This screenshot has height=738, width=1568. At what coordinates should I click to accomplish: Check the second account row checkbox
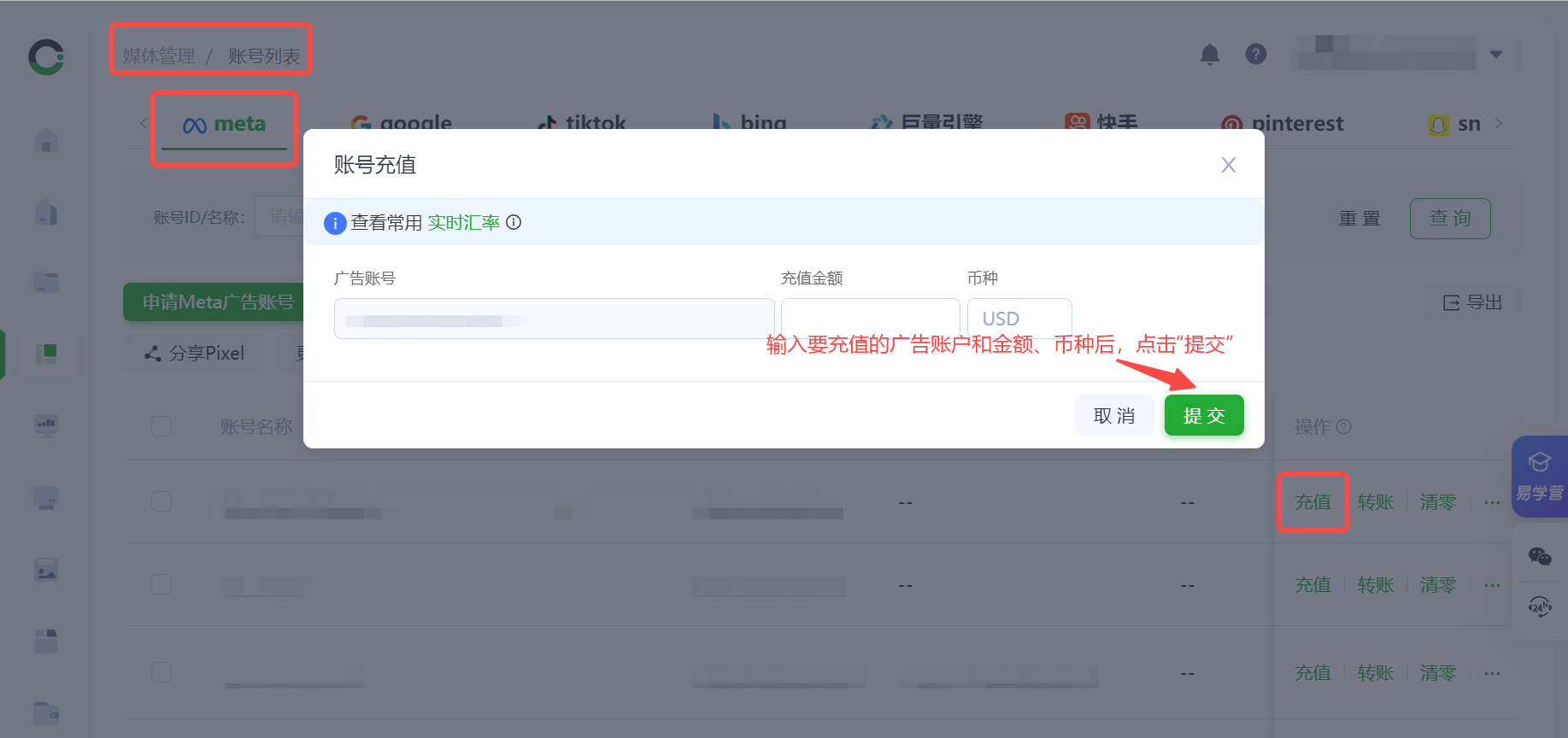[161, 584]
